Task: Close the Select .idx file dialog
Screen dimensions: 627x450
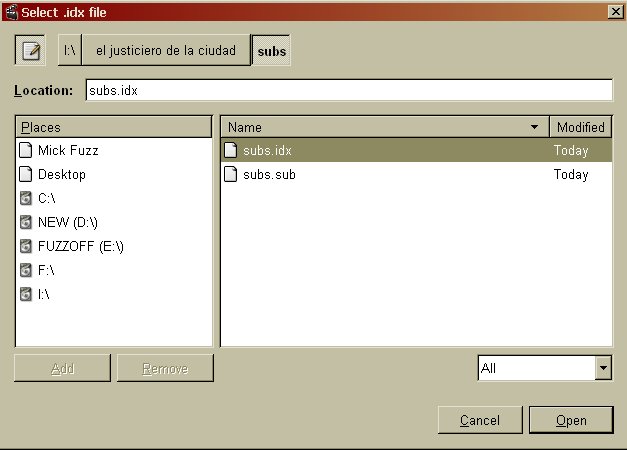Action: coord(616,12)
